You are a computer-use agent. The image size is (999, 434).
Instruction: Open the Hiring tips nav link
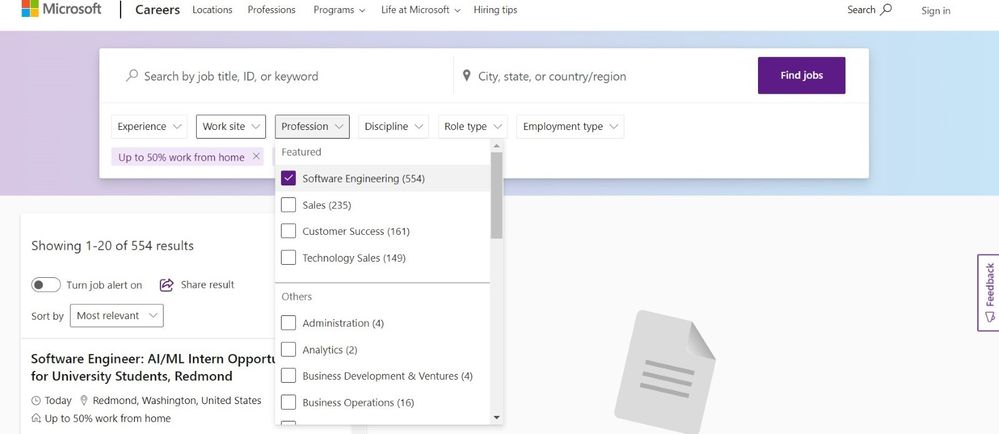495,10
